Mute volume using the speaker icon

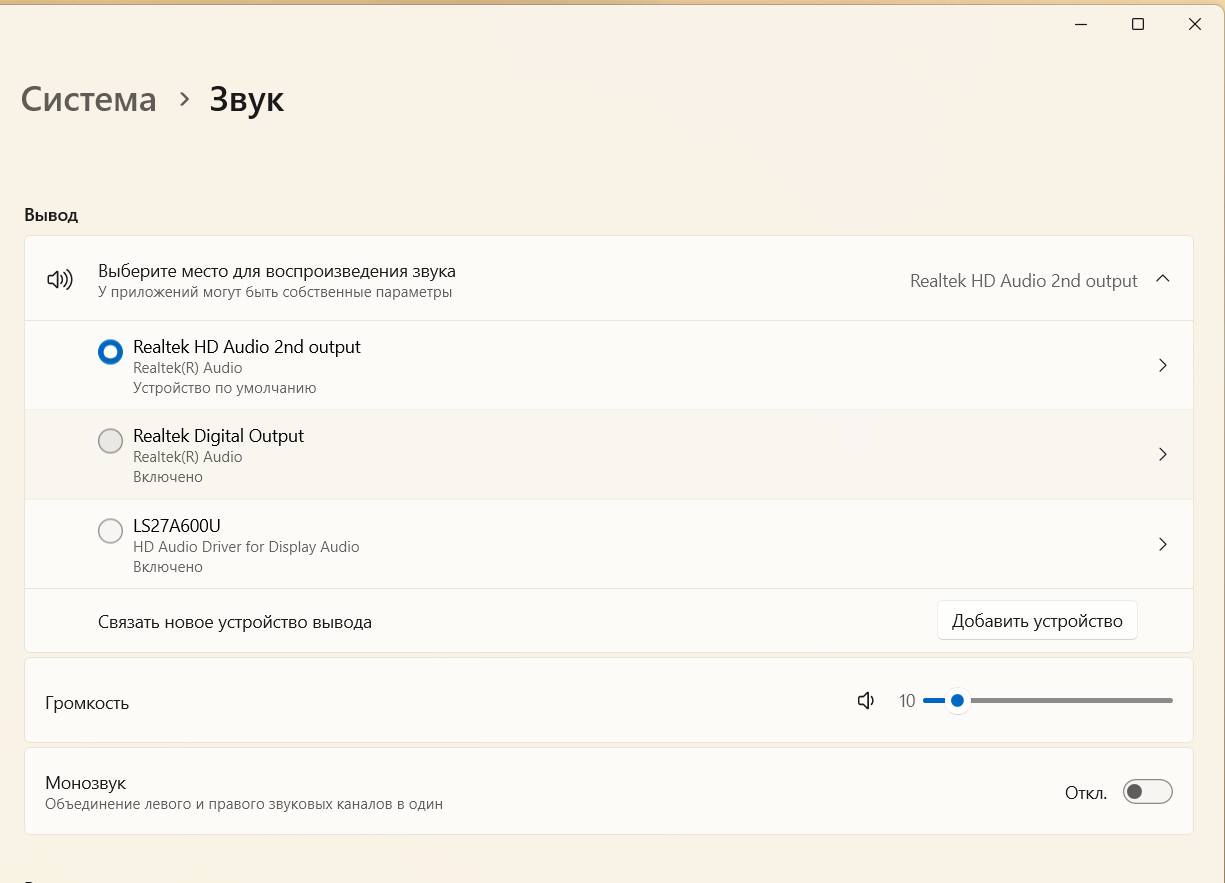pos(866,701)
